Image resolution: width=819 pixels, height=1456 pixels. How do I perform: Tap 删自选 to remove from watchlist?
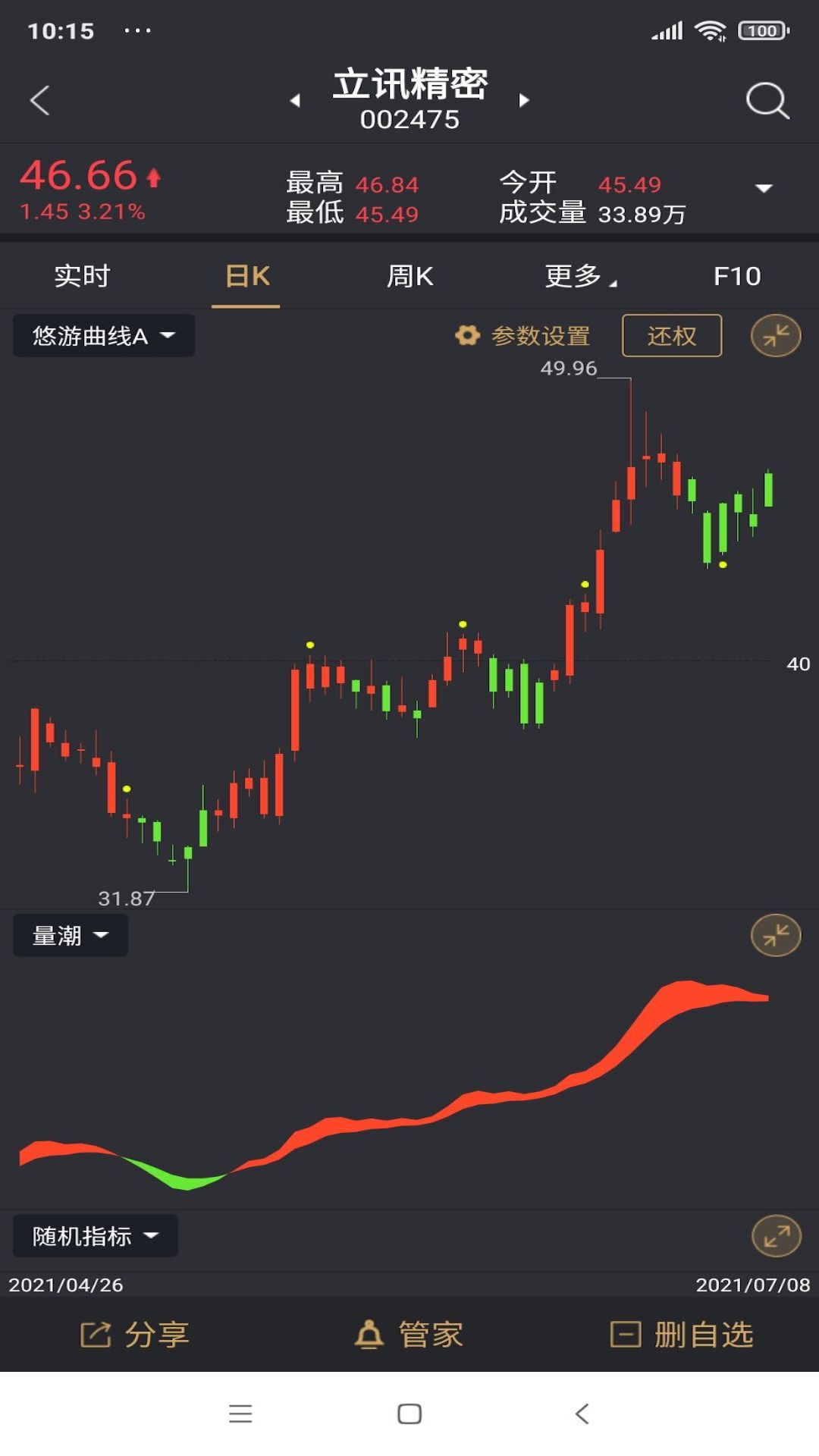(682, 1335)
